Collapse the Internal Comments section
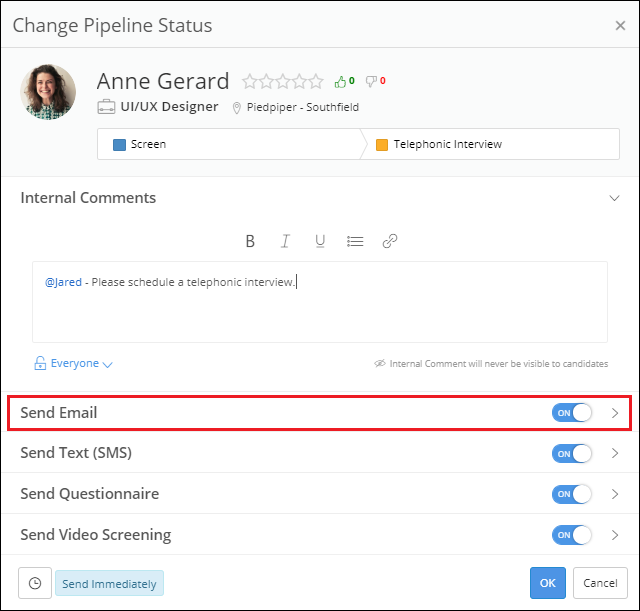This screenshot has width=640, height=611. (615, 198)
